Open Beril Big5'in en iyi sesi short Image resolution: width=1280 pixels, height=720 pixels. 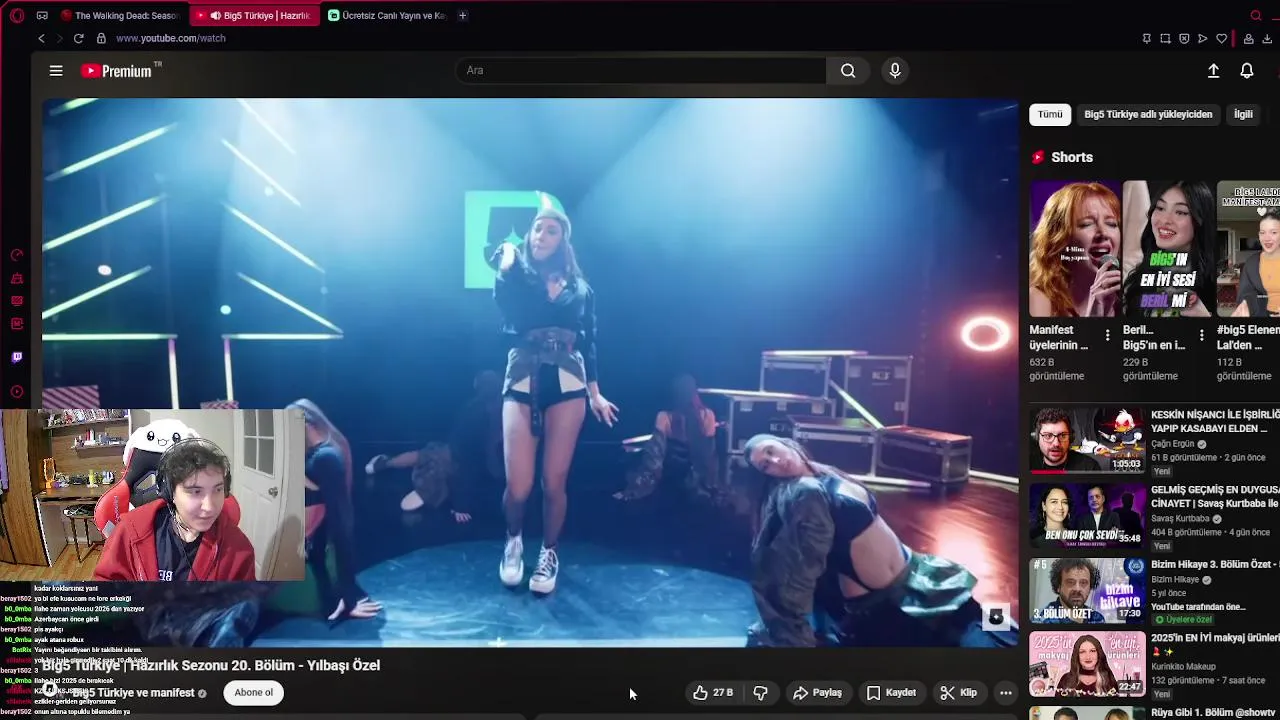point(1168,249)
